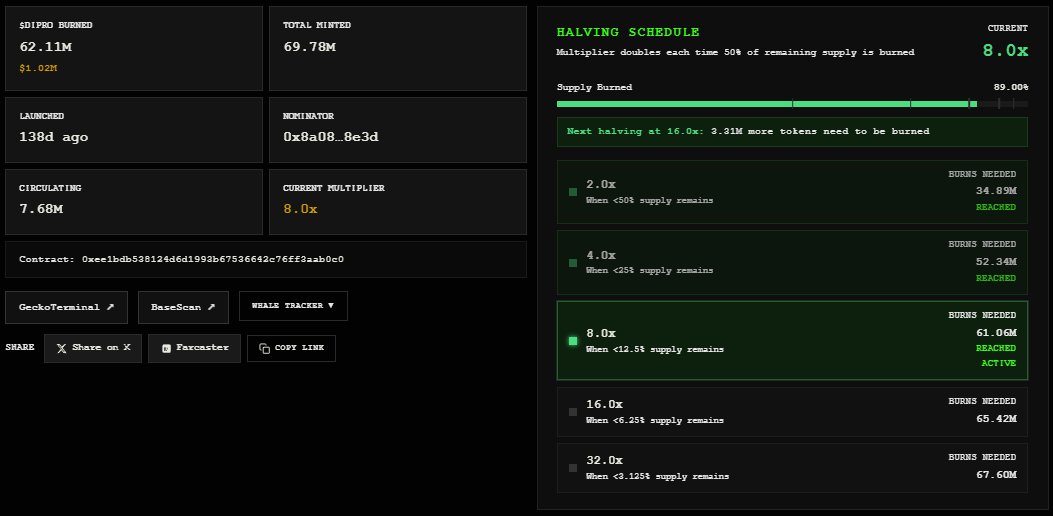Click the Share on X button

click(93, 348)
